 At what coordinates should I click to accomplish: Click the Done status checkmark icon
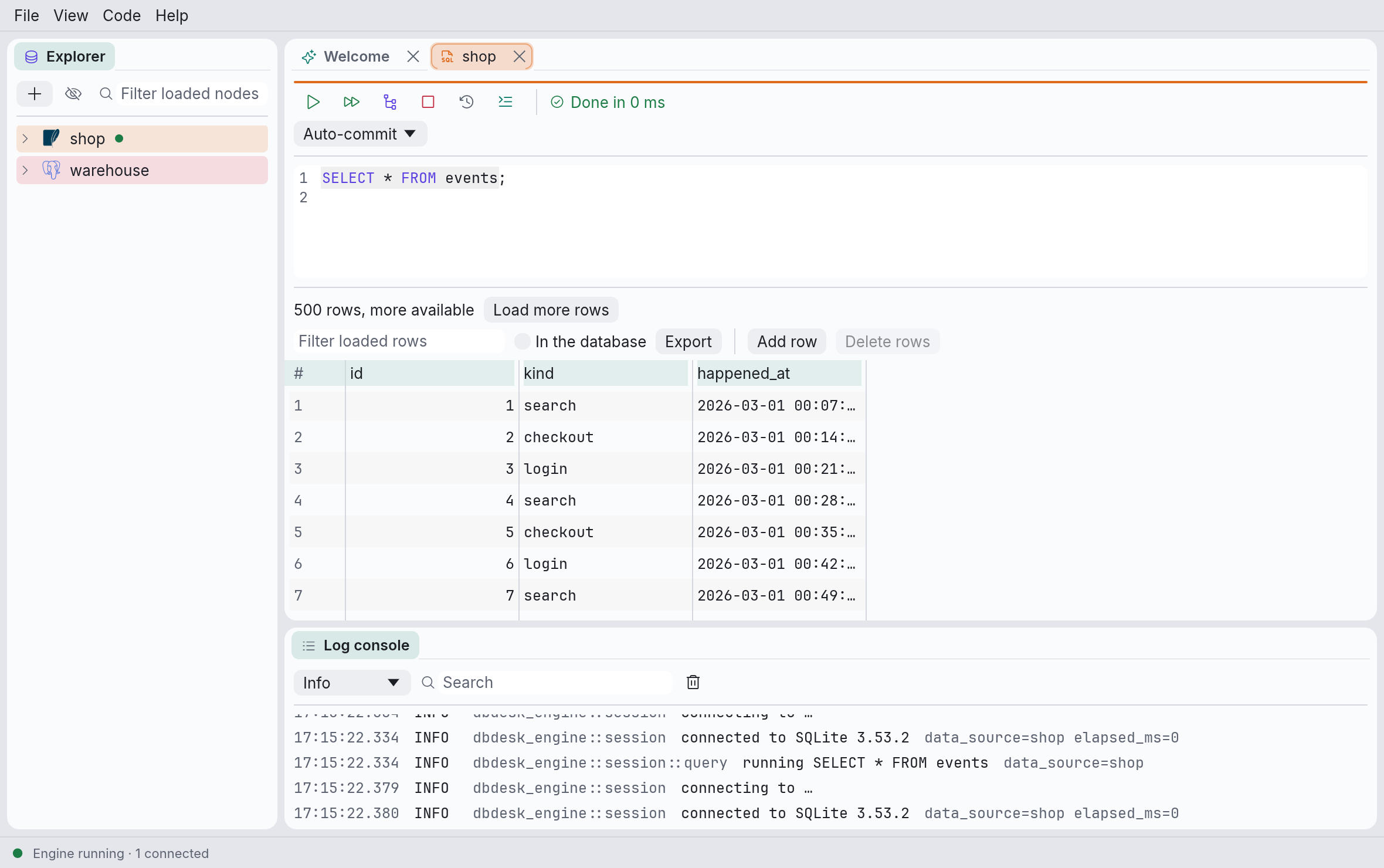click(x=557, y=102)
